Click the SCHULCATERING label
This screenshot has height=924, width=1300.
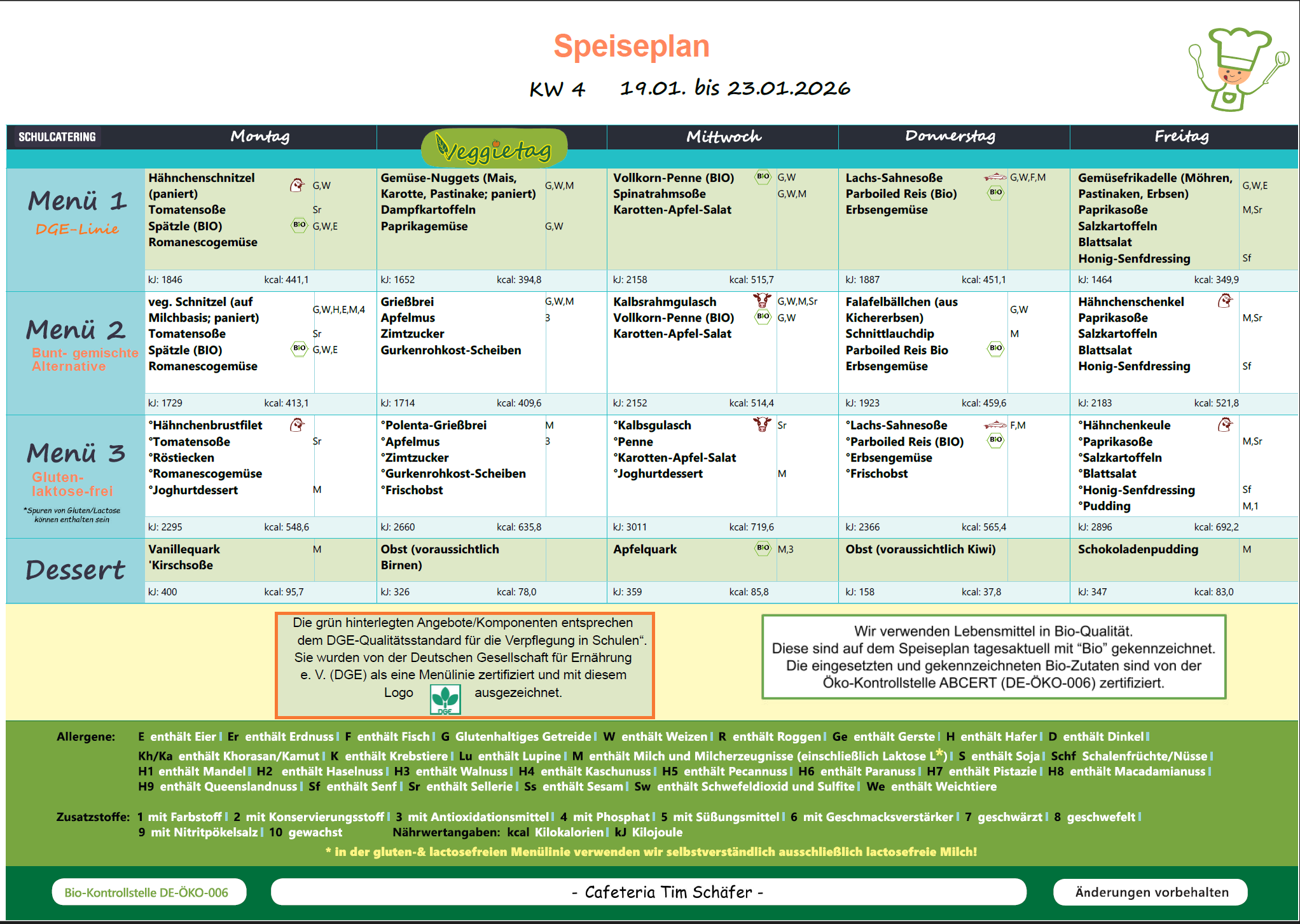click(x=57, y=137)
